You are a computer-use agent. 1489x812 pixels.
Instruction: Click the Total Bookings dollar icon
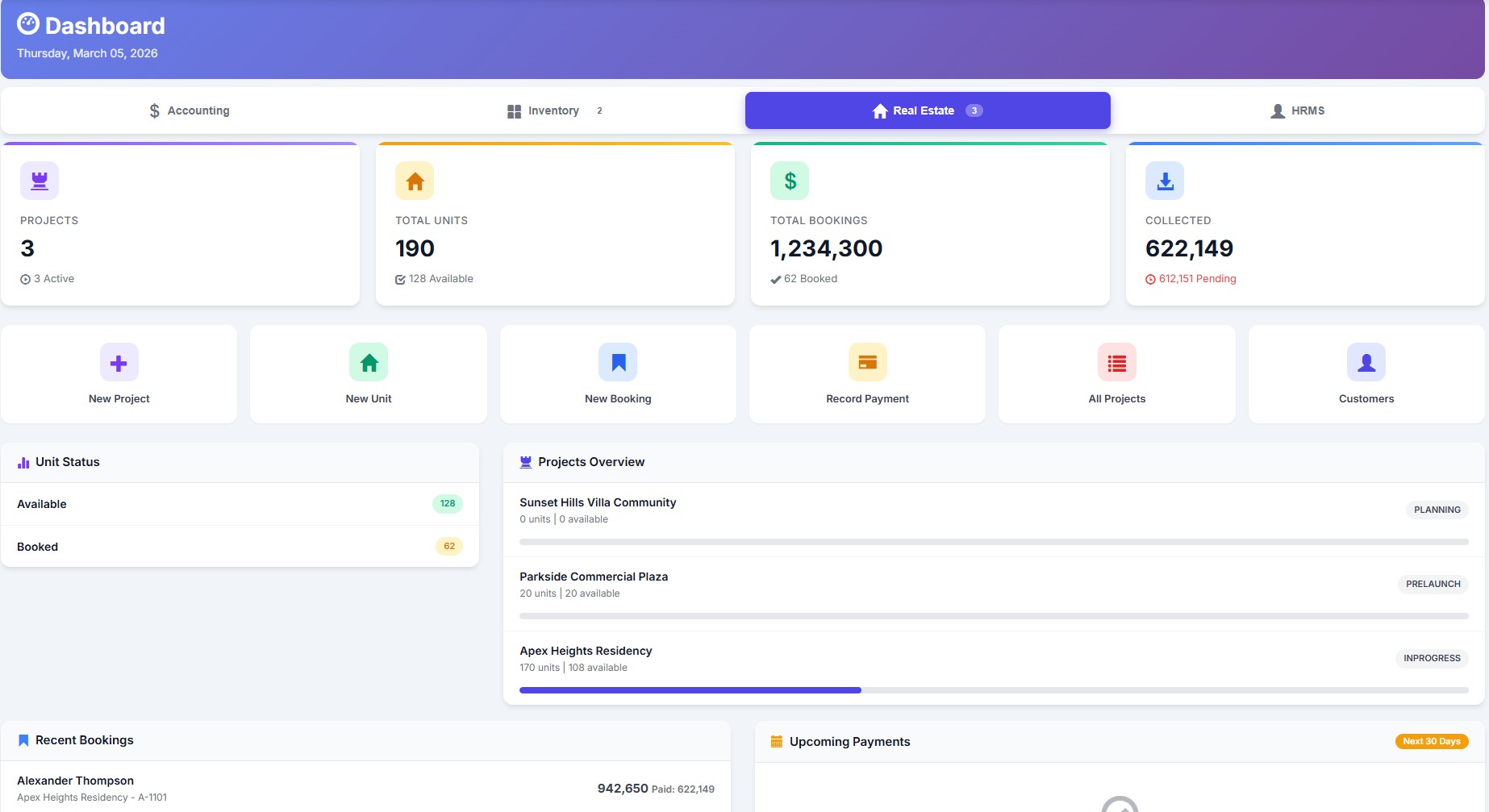tap(790, 180)
